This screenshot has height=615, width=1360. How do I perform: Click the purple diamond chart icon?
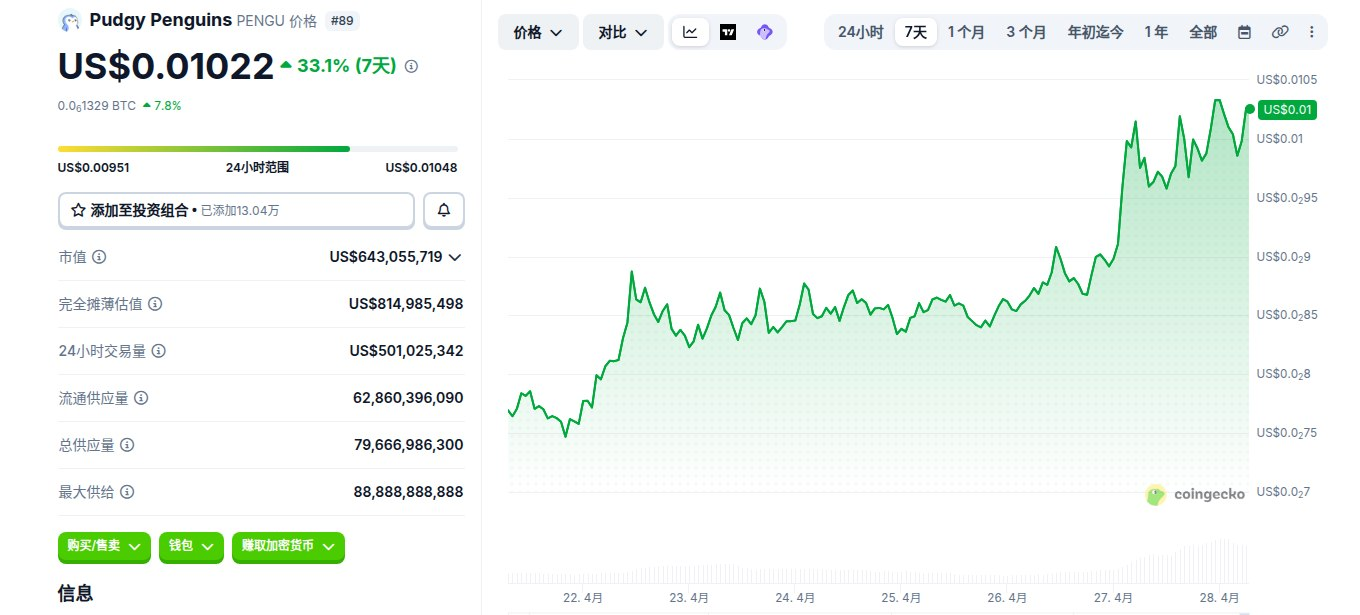765,32
